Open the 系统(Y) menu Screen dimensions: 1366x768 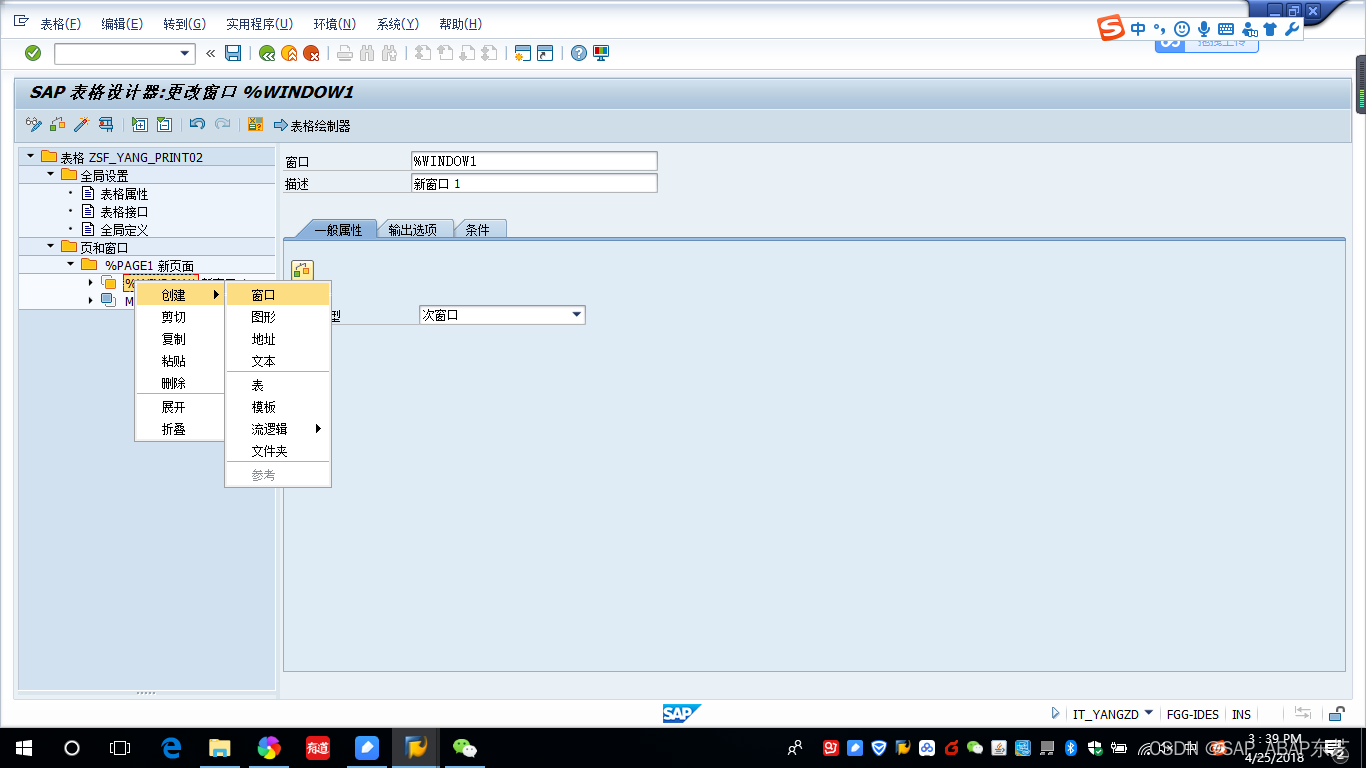pos(397,24)
